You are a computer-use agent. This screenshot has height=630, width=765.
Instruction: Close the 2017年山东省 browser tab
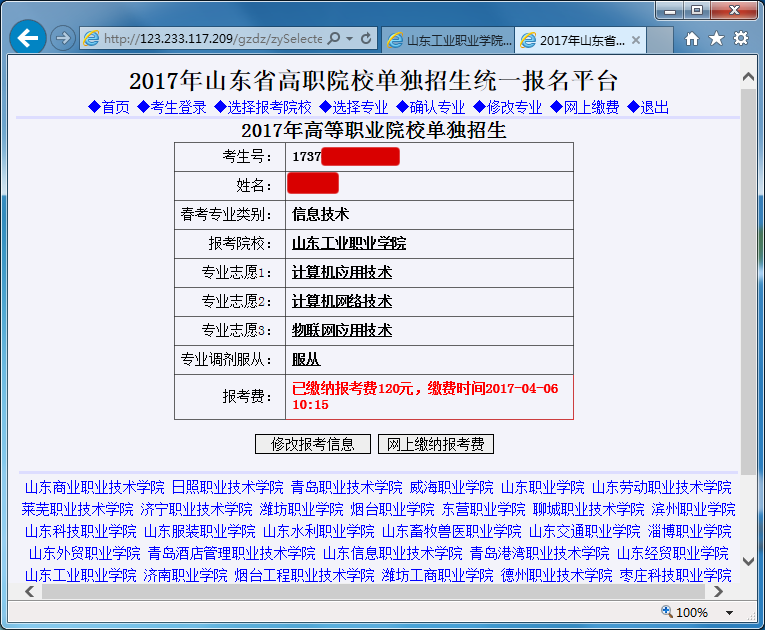634,40
